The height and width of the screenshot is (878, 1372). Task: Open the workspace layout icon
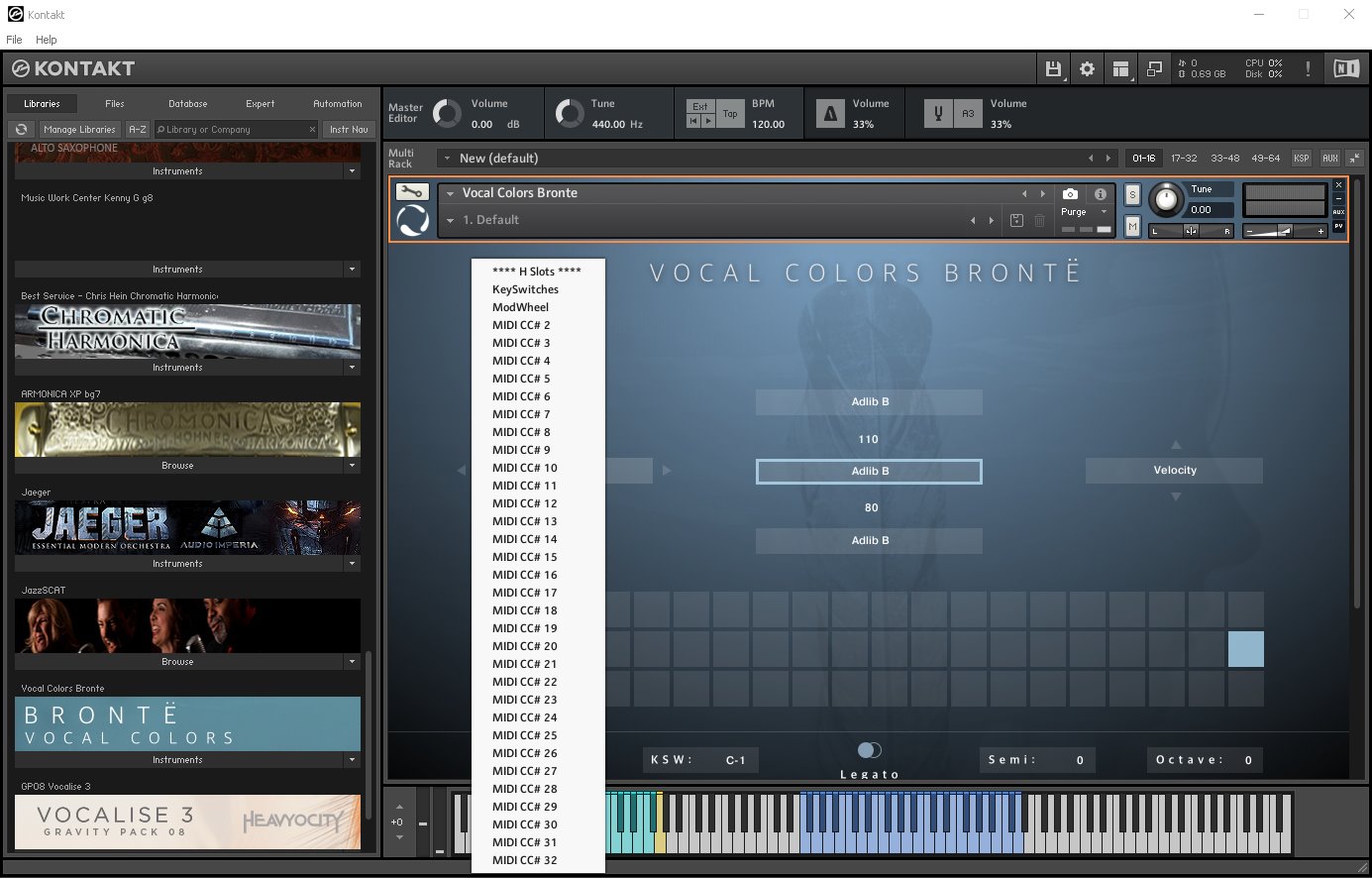point(1120,68)
